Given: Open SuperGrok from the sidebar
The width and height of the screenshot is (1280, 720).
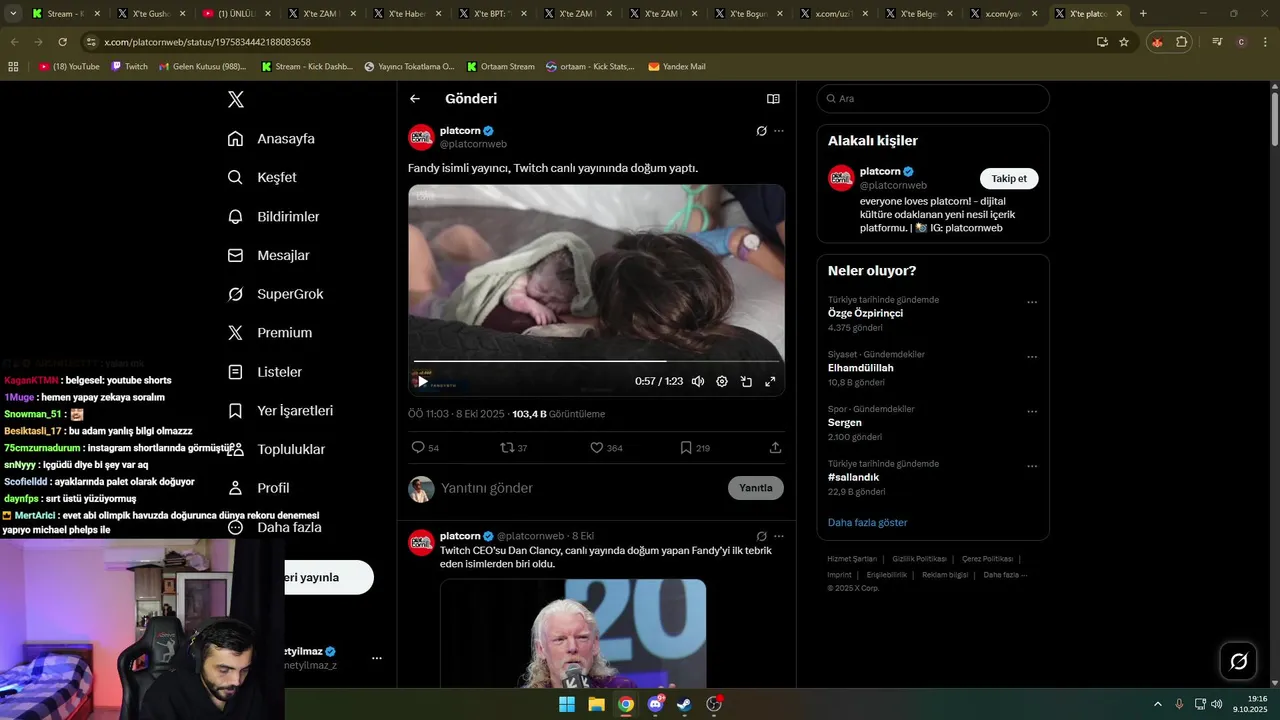Looking at the screenshot, I should (x=275, y=294).
